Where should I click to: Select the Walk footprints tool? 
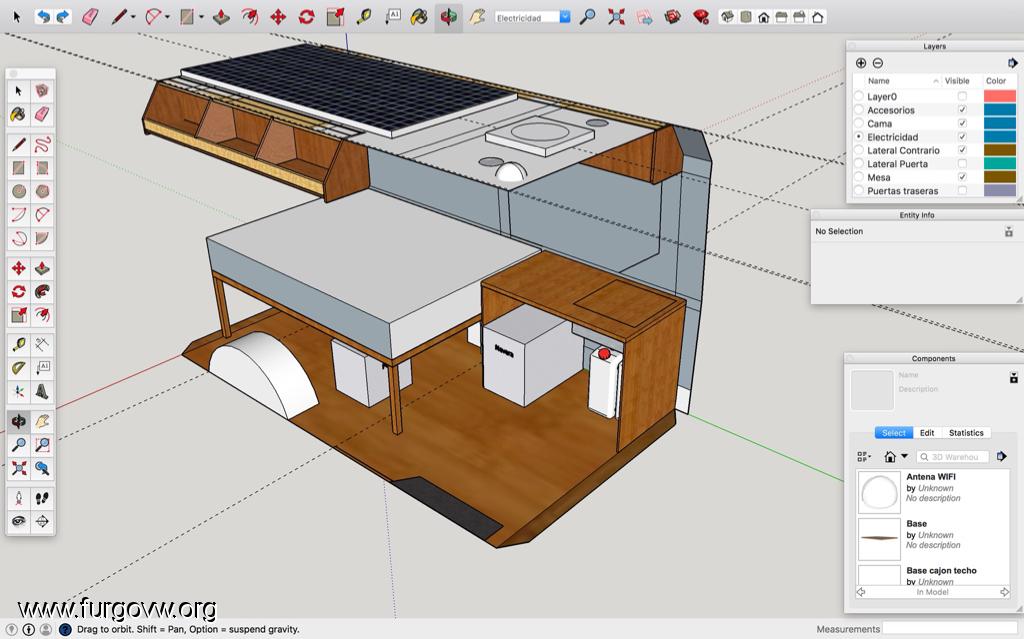[x=42, y=498]
